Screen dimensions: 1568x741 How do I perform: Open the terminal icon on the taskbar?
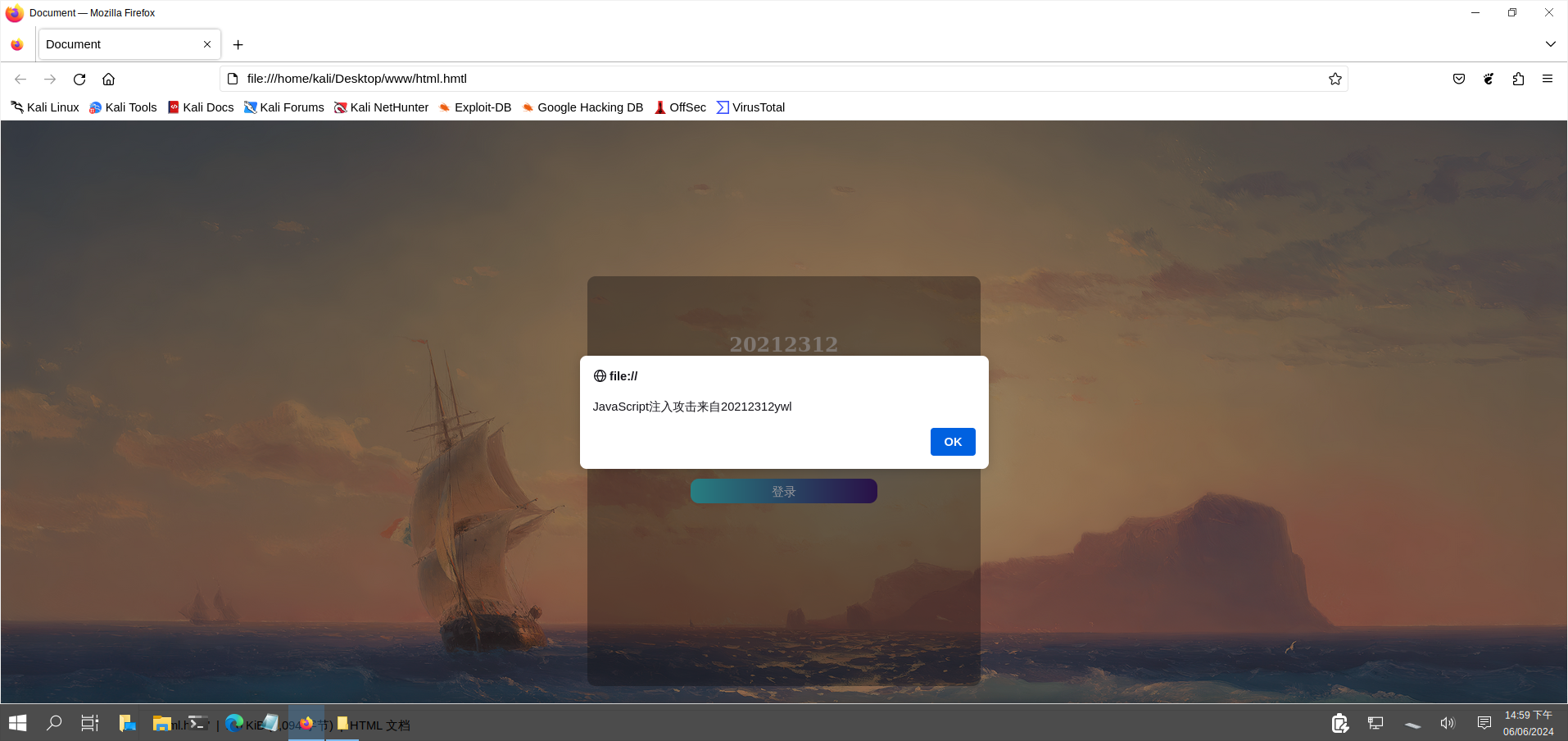pos(197,723)
